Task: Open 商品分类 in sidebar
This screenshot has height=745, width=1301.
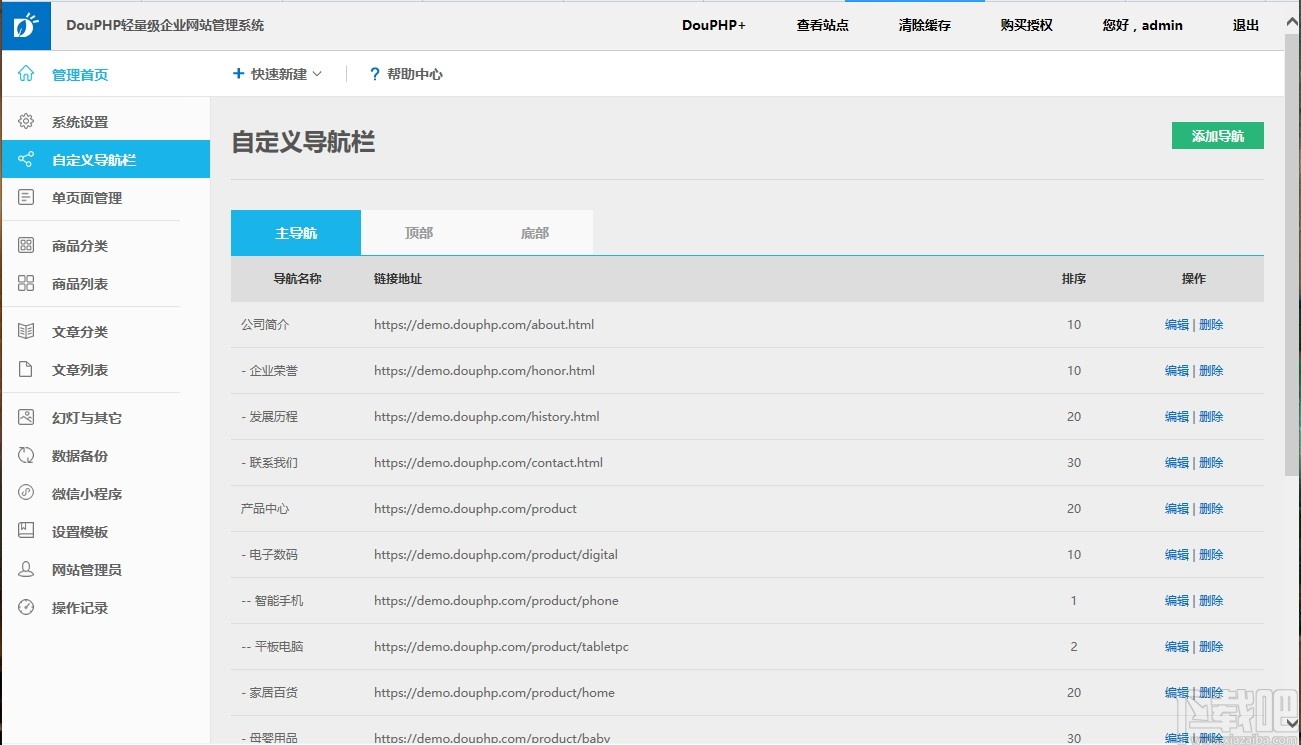Action: 80,246
